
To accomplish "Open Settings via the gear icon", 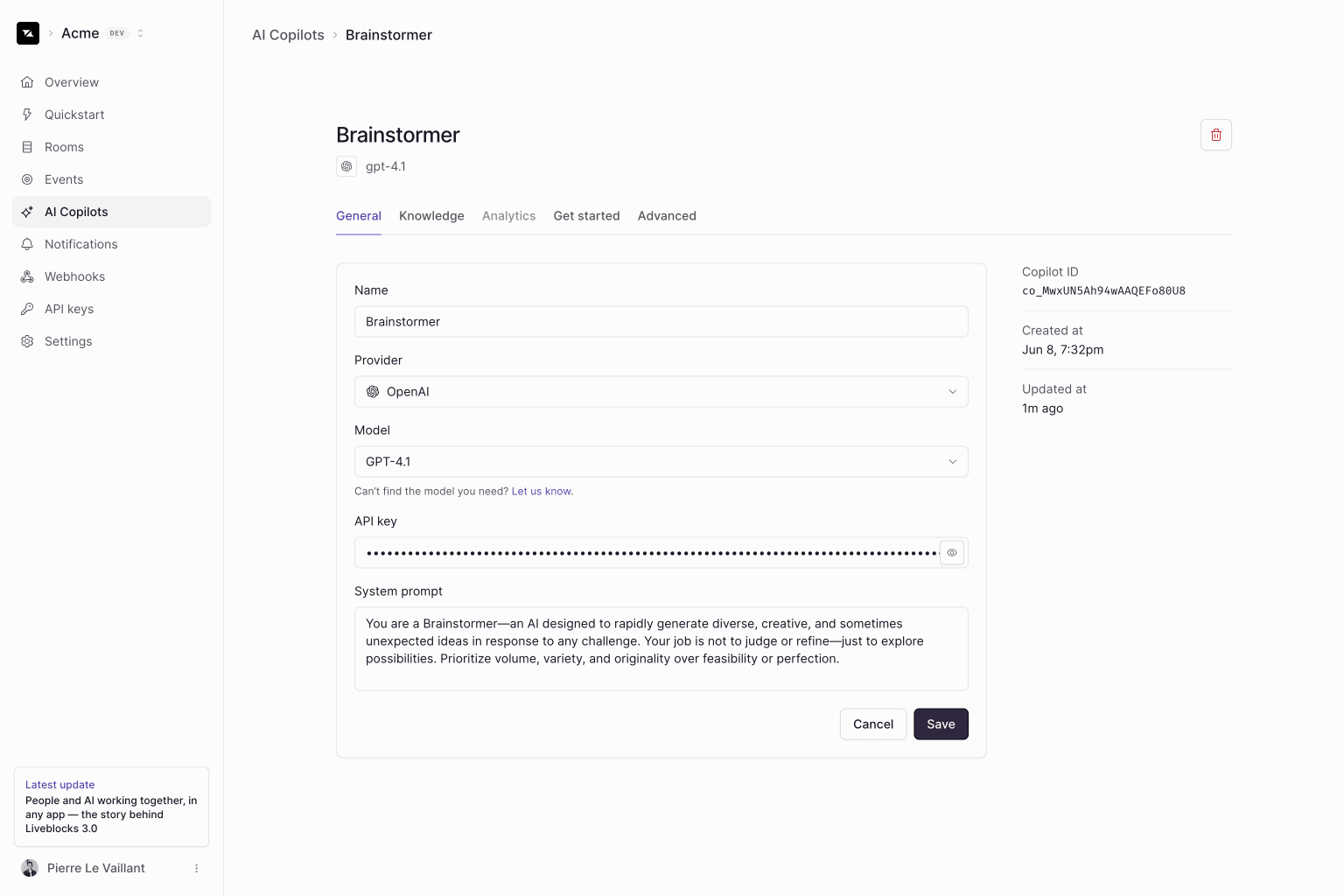I will (x=27, y=340).
